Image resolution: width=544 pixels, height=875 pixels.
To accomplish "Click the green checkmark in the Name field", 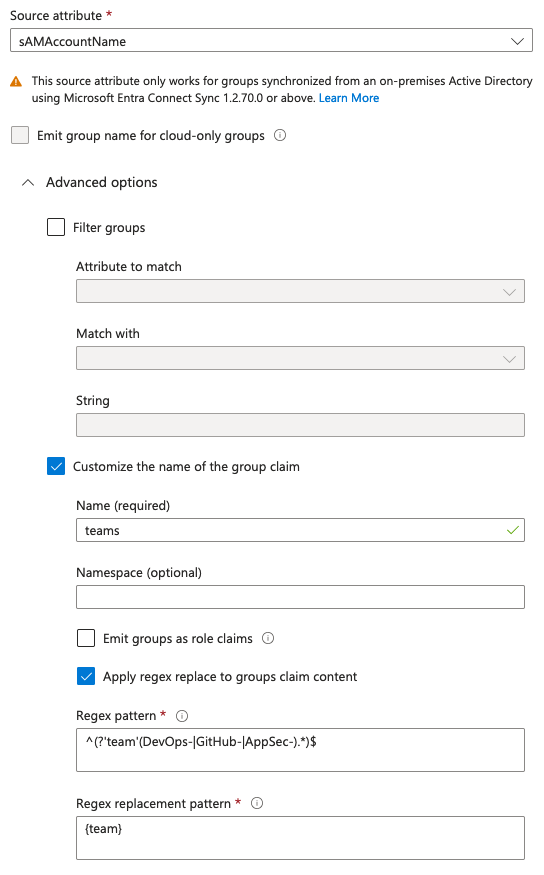I will pyautogui.click(x=512, y=530).
